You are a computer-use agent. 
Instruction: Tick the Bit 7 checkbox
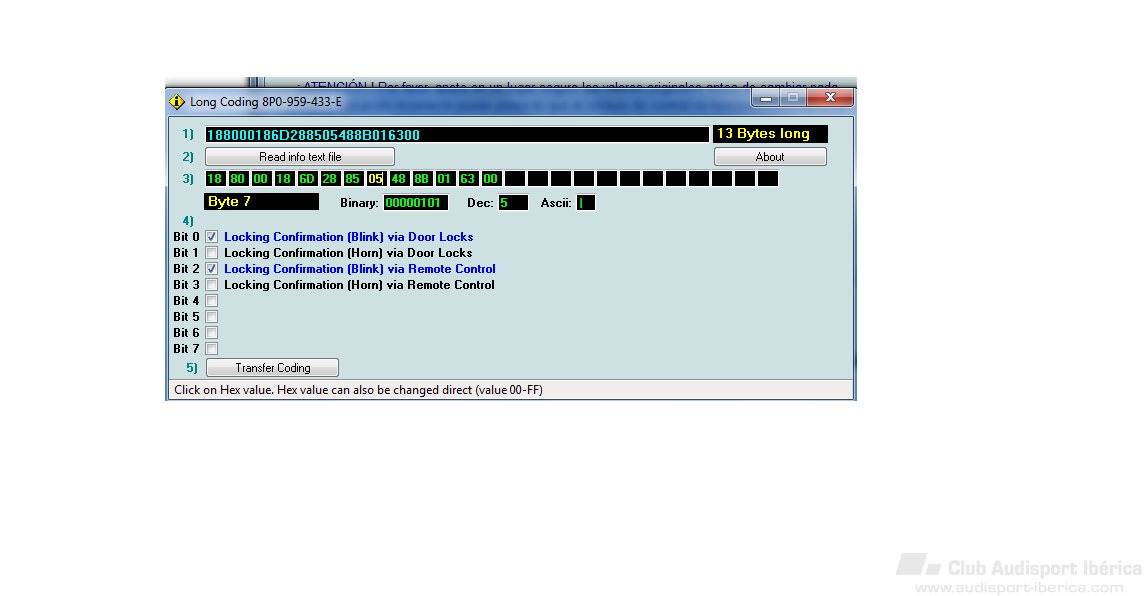click(x=212, y=349)
